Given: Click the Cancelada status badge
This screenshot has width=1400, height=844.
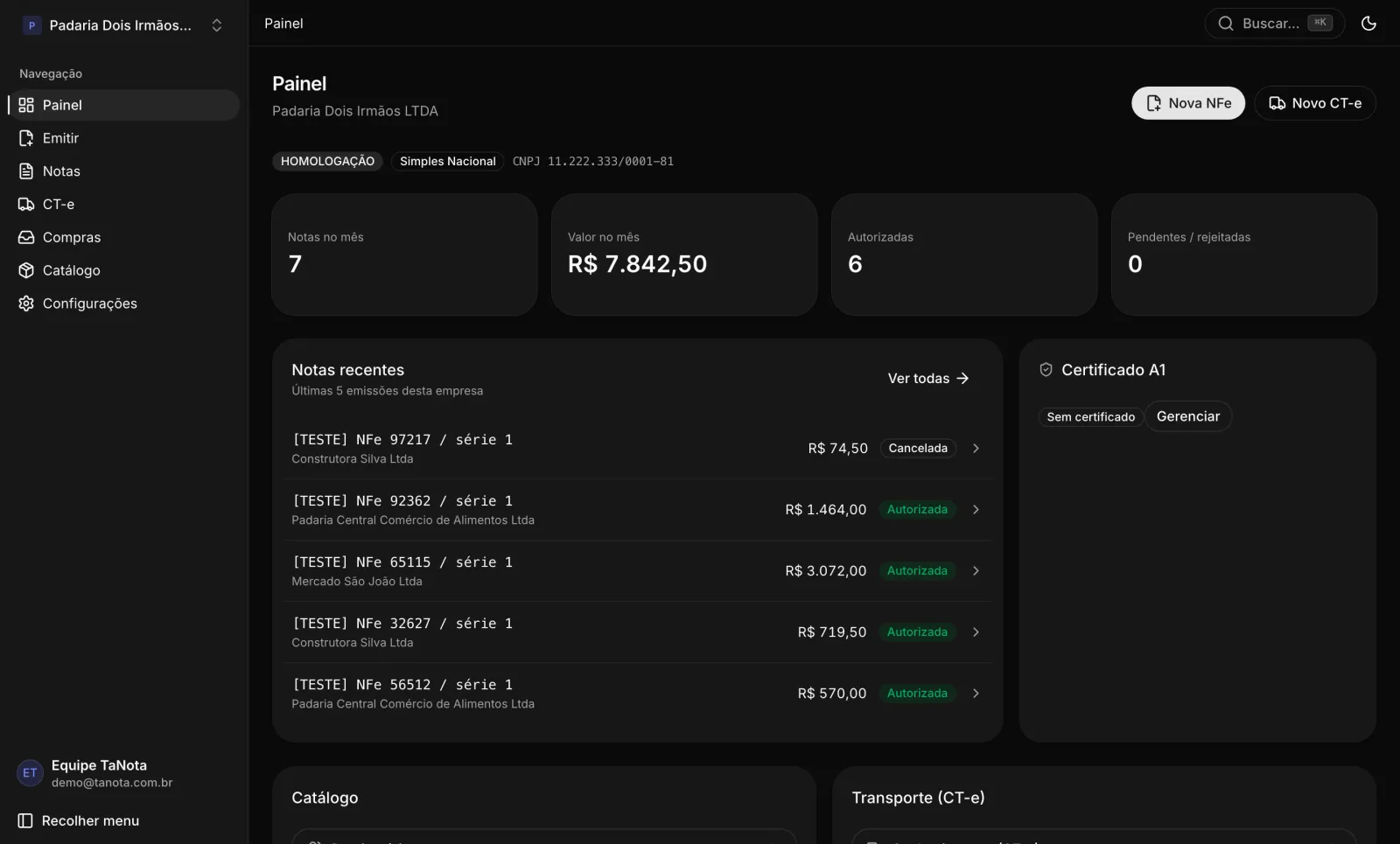Looking at the screenshot, I should click(918, 449).
